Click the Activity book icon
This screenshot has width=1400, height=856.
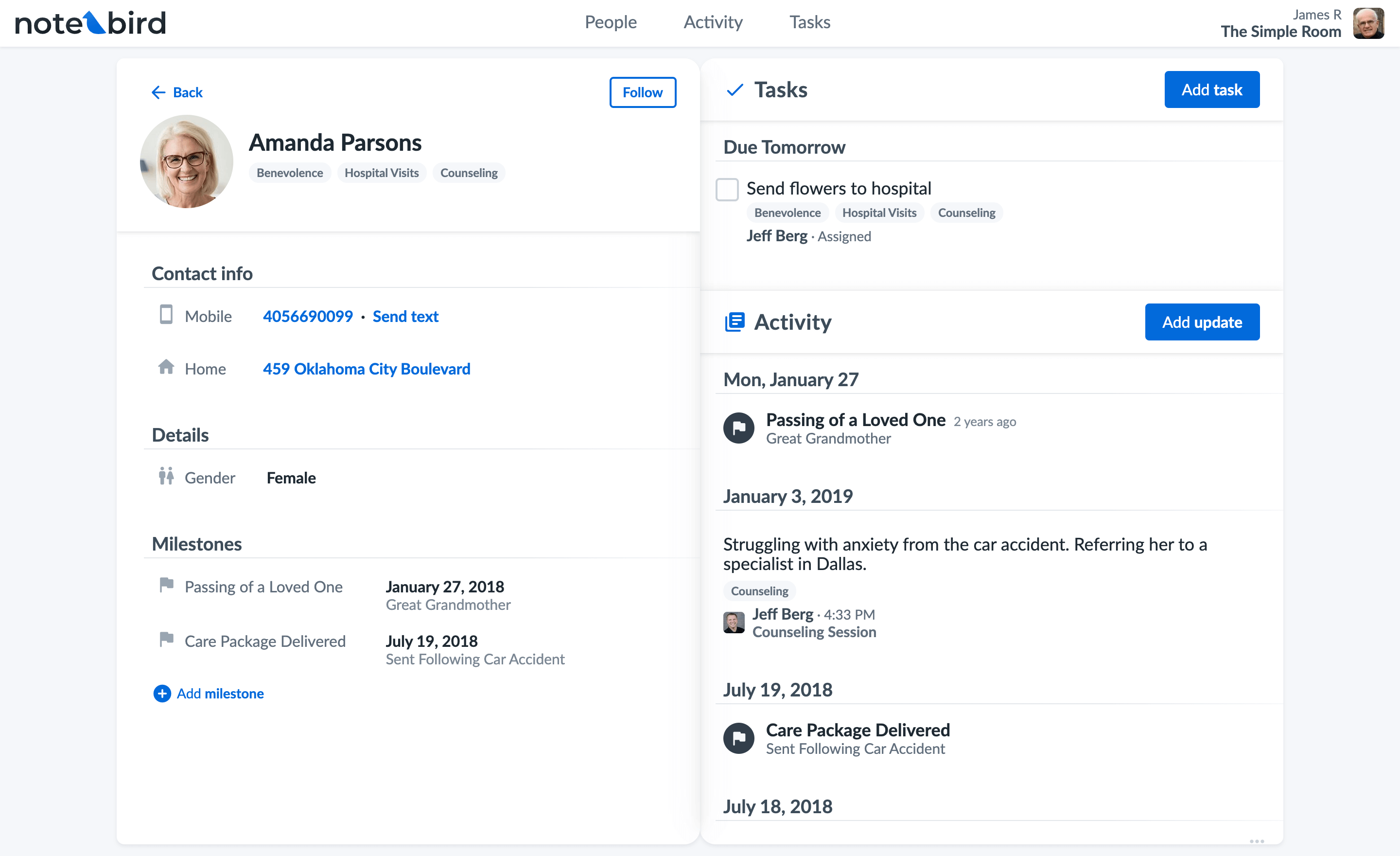point(736,321)
